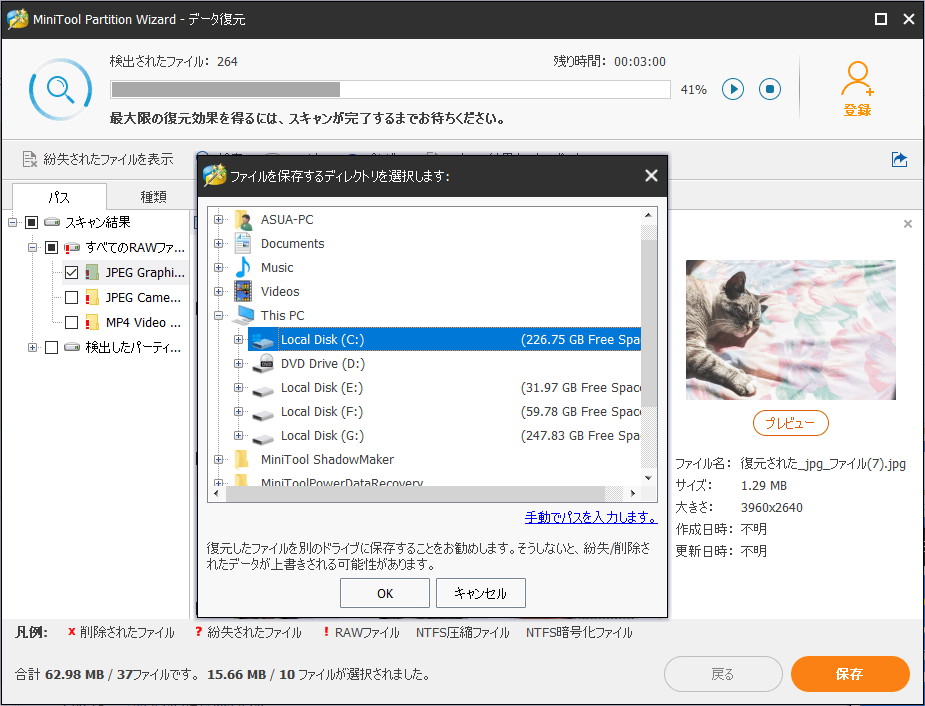Click the play/resume scan icon
925x706 pixels.
(733, 89)
